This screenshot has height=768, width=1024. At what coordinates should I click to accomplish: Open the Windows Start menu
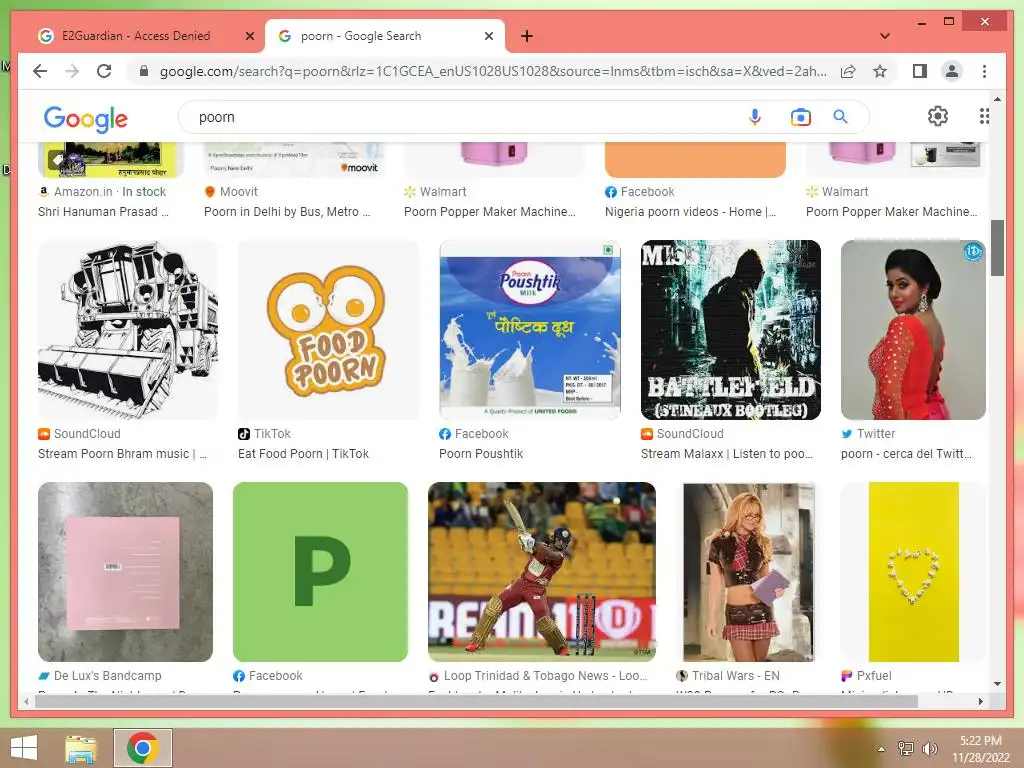[24, 748]
